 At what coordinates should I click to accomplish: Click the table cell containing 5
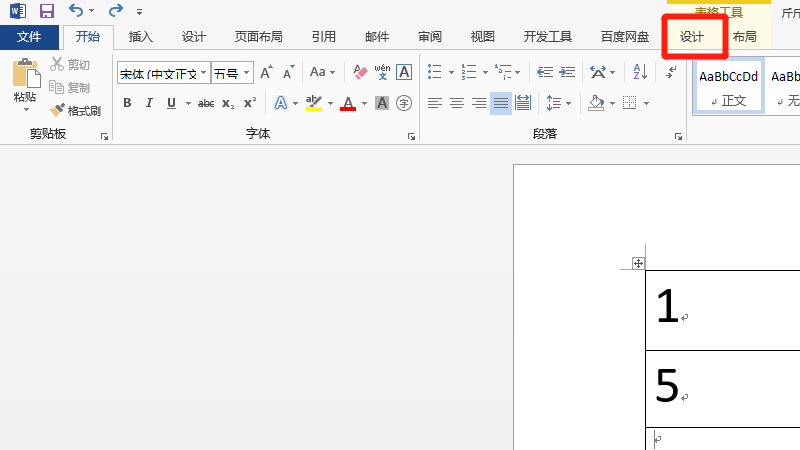click(722, 385)
